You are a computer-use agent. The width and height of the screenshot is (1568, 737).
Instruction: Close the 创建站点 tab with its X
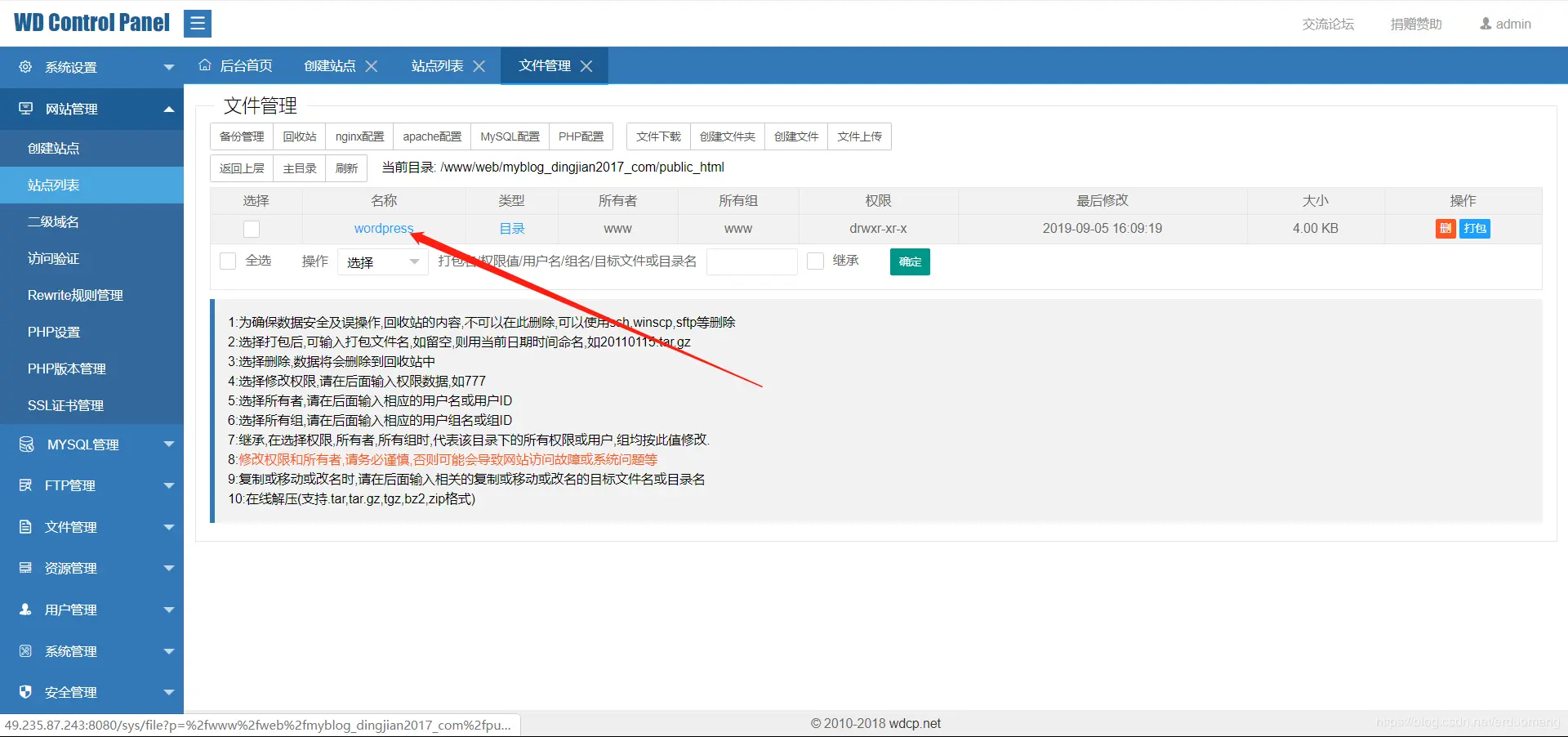pyautogui.click(x=372, y=66)
